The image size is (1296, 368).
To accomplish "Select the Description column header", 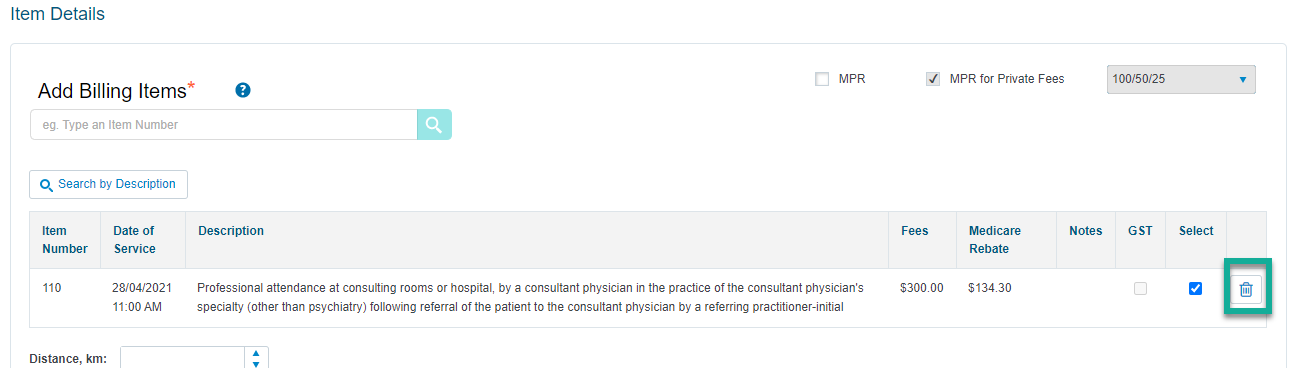I will [x=231, y=231].
